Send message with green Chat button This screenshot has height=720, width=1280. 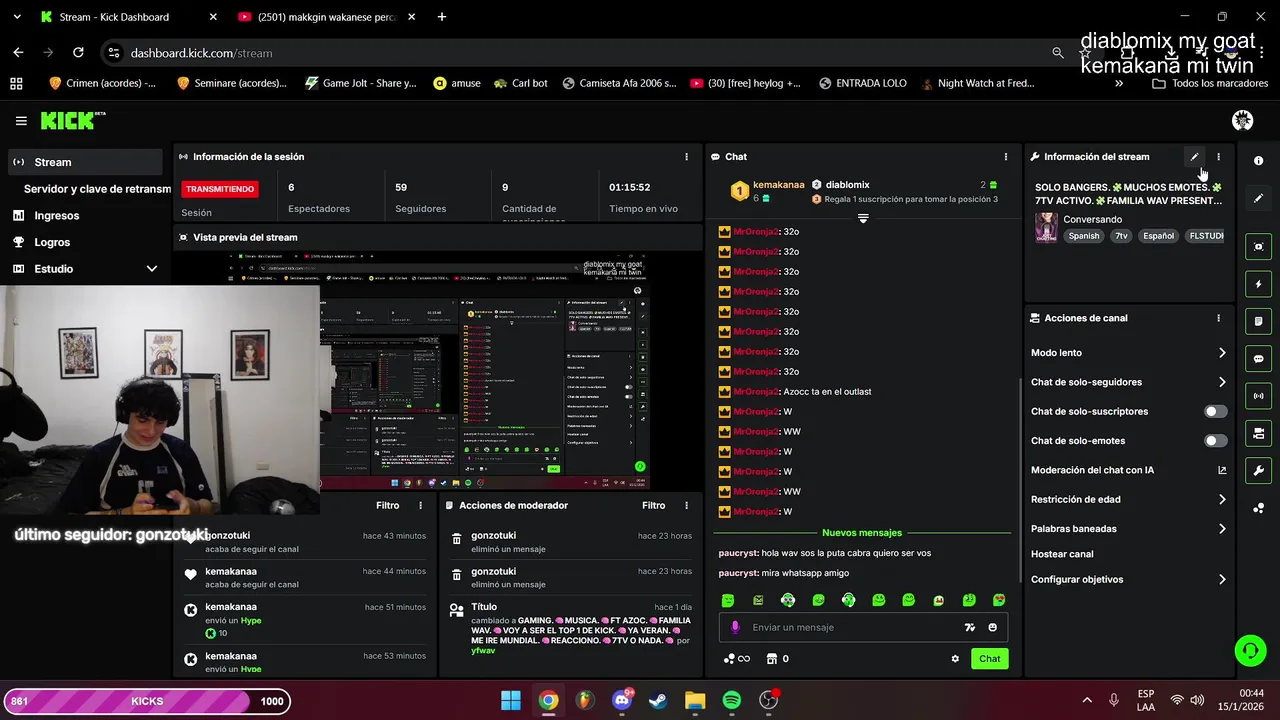point(989,658)
